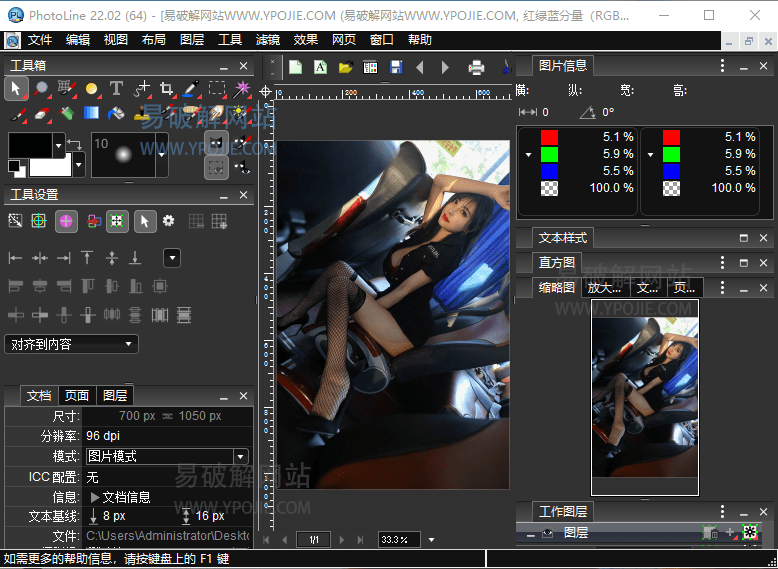Select the yellow circle shape tool

(x=91, y=89)
